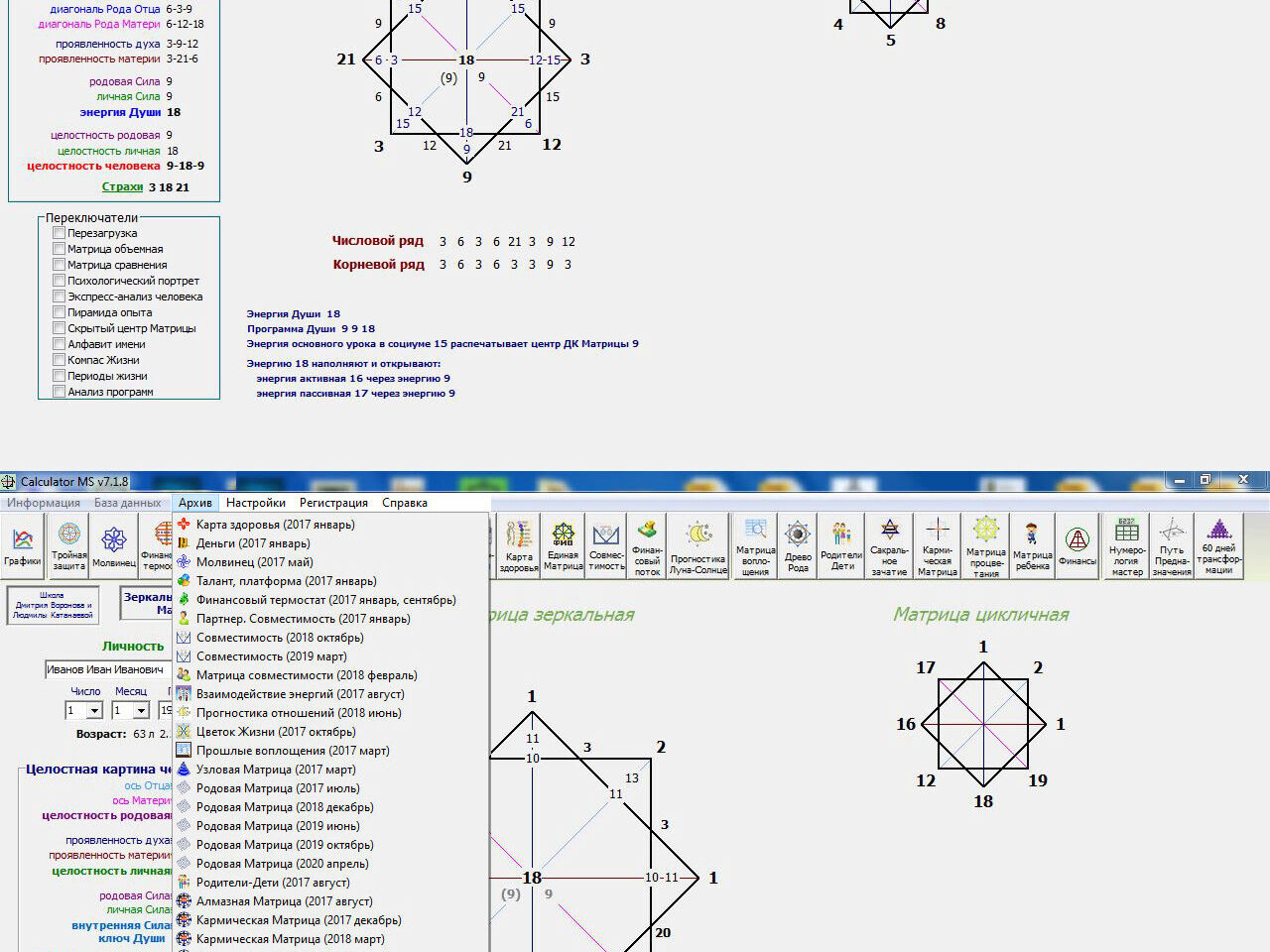This screenshot has width=1270, height=952.
Task: Select Узловая Матрица (2017 март) menu entry
Action: click(276, 770)
